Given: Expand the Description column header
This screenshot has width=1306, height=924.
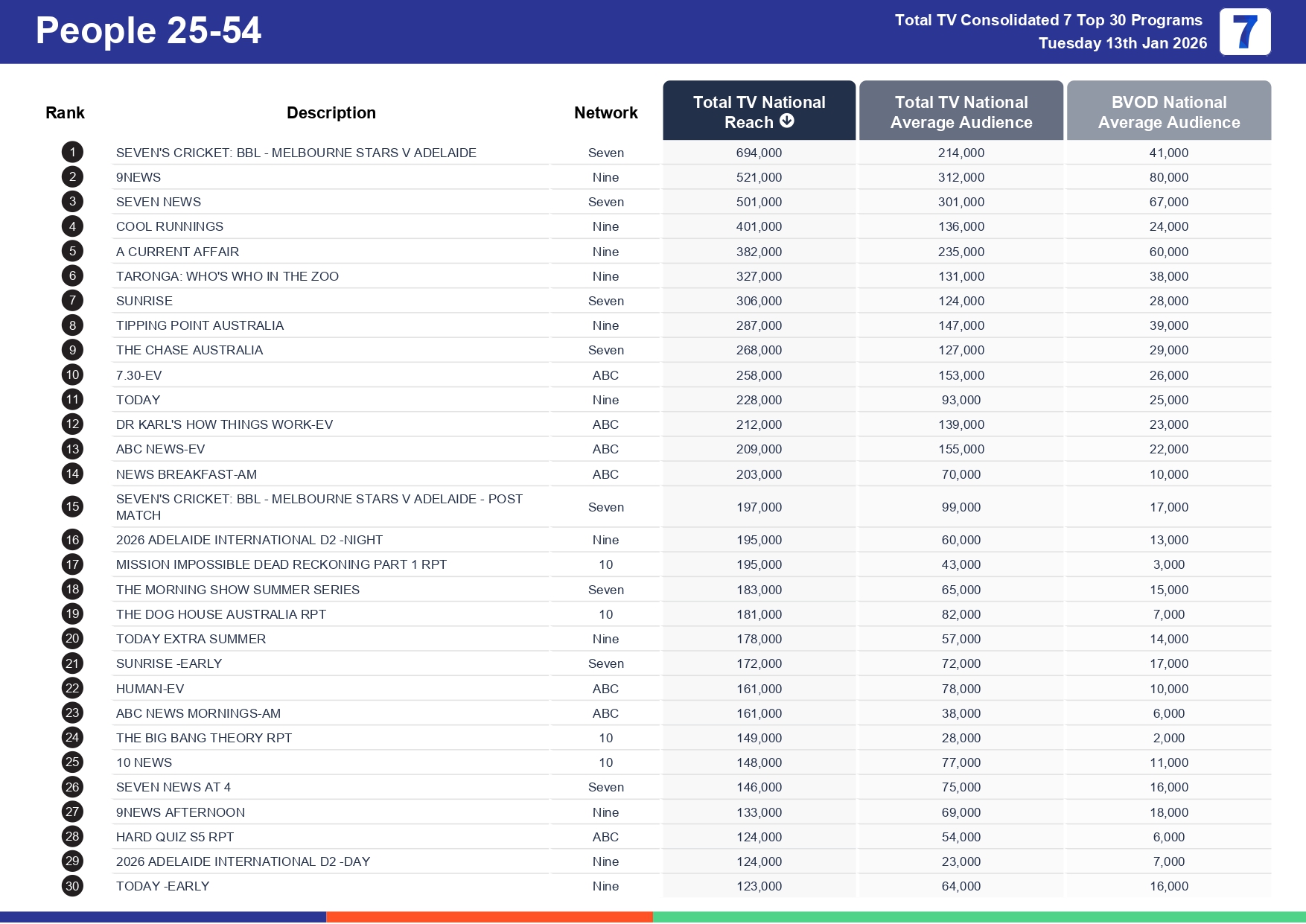Looking at the screenshot, I should (x=331, y=112).
